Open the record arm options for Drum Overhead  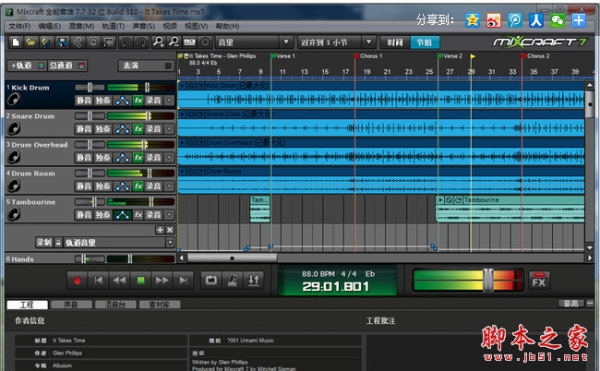[169, 158]
